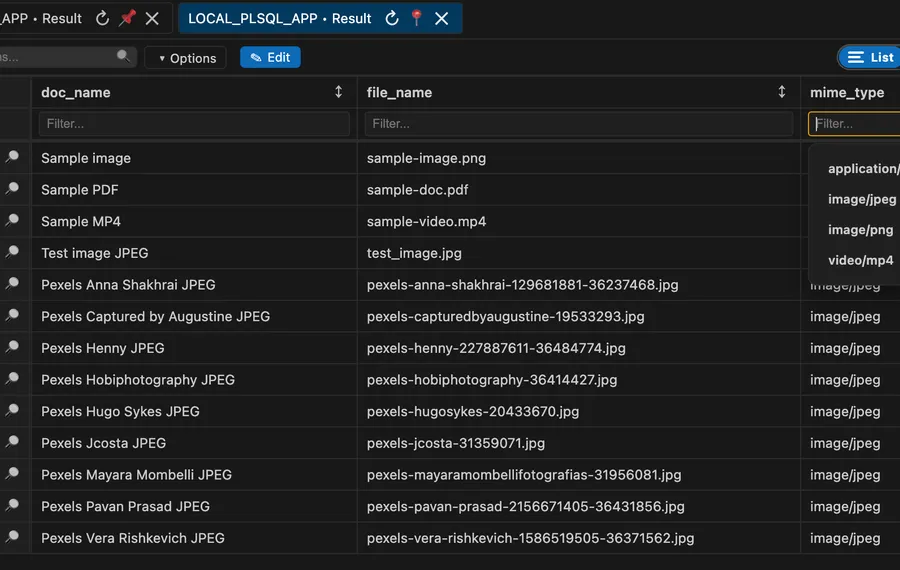The width and height of the screenshot is (900, 570).
Task: Click the Sample MP4 doc_name cell
Action: 194,221
